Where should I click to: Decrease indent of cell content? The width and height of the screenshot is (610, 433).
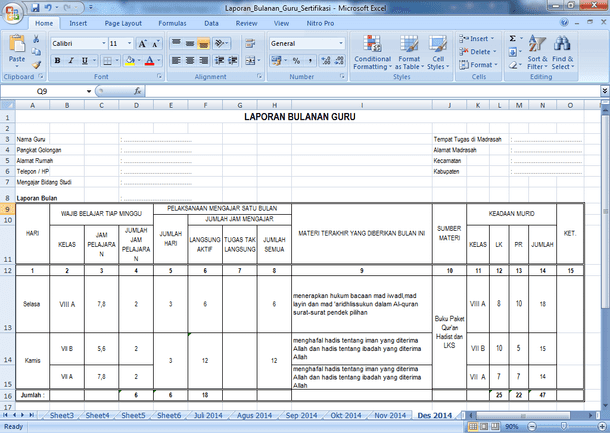click(x=219, y=60)
